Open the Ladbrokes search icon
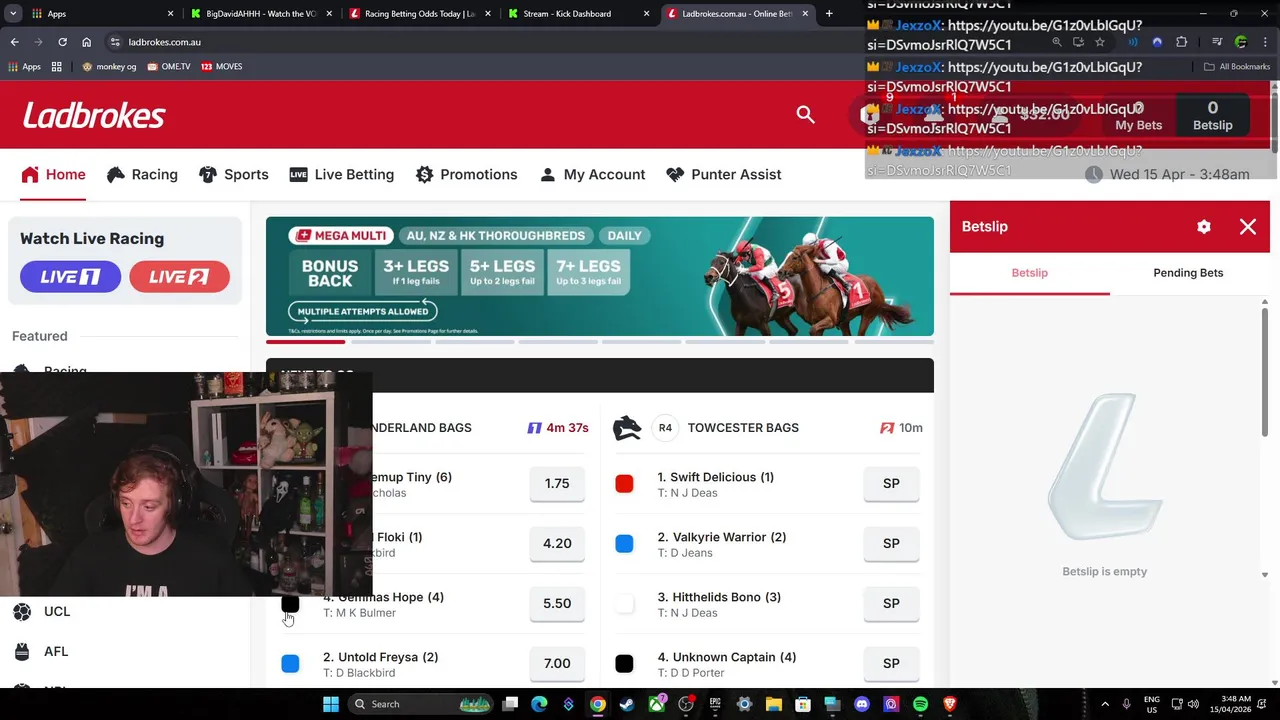The image size is (1280, 720). [805, 114]
